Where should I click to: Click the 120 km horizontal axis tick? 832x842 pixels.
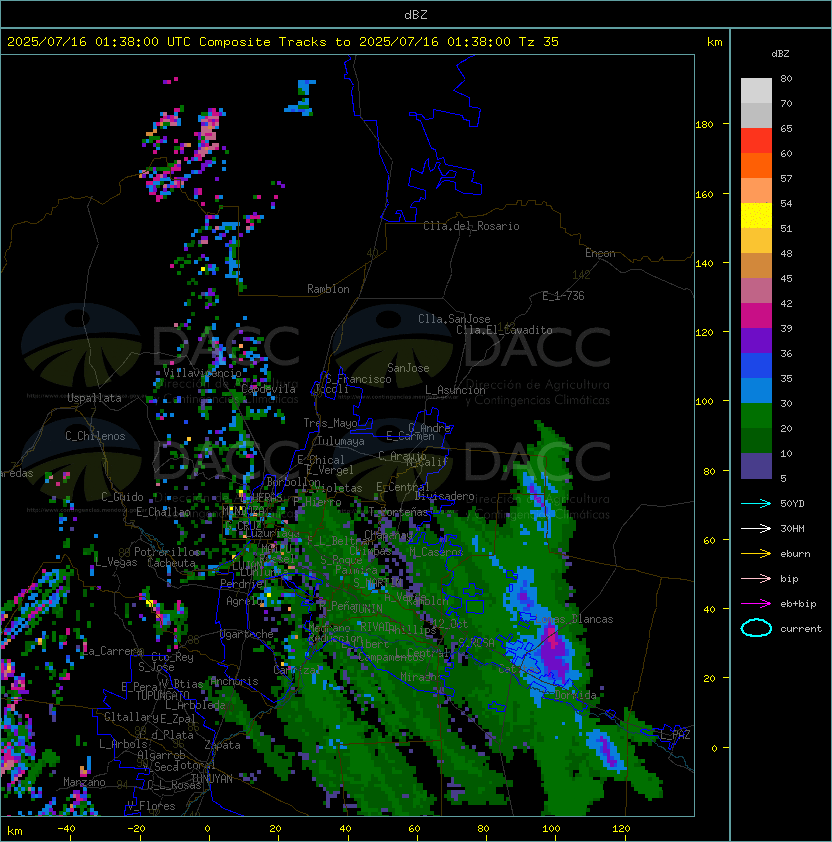pyautogui.click(x=621, y=829)
